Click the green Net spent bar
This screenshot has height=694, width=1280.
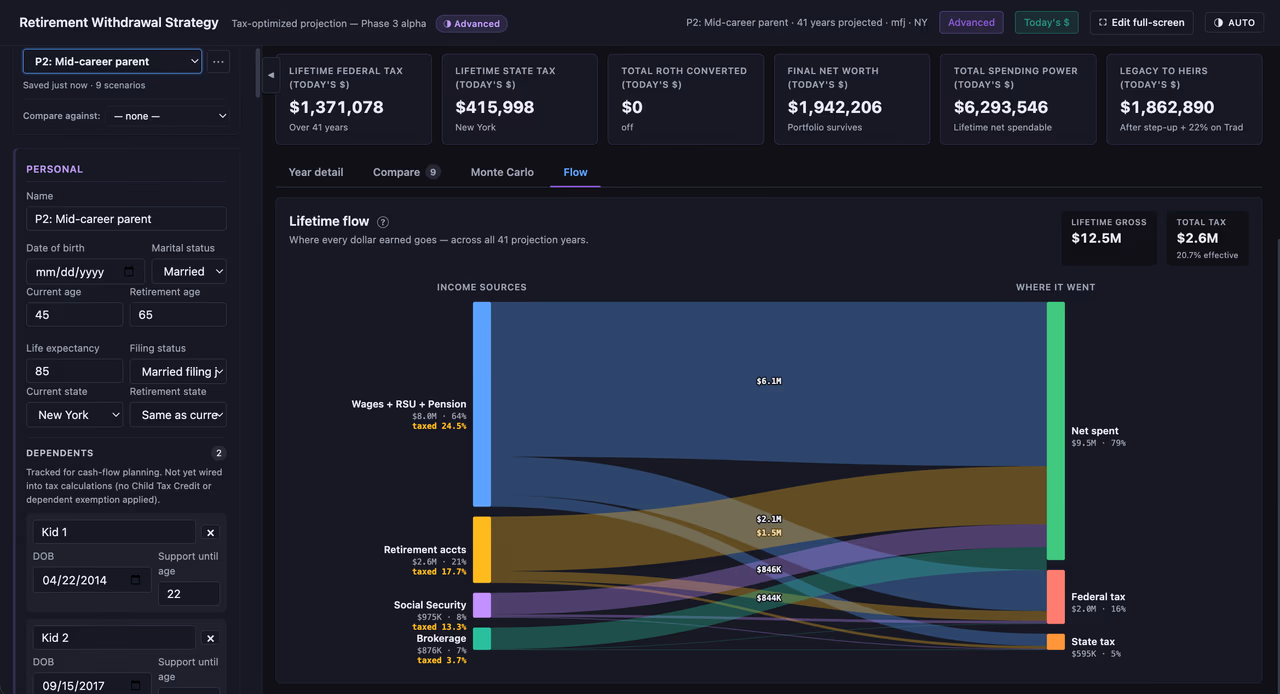tap(1056, 431)
